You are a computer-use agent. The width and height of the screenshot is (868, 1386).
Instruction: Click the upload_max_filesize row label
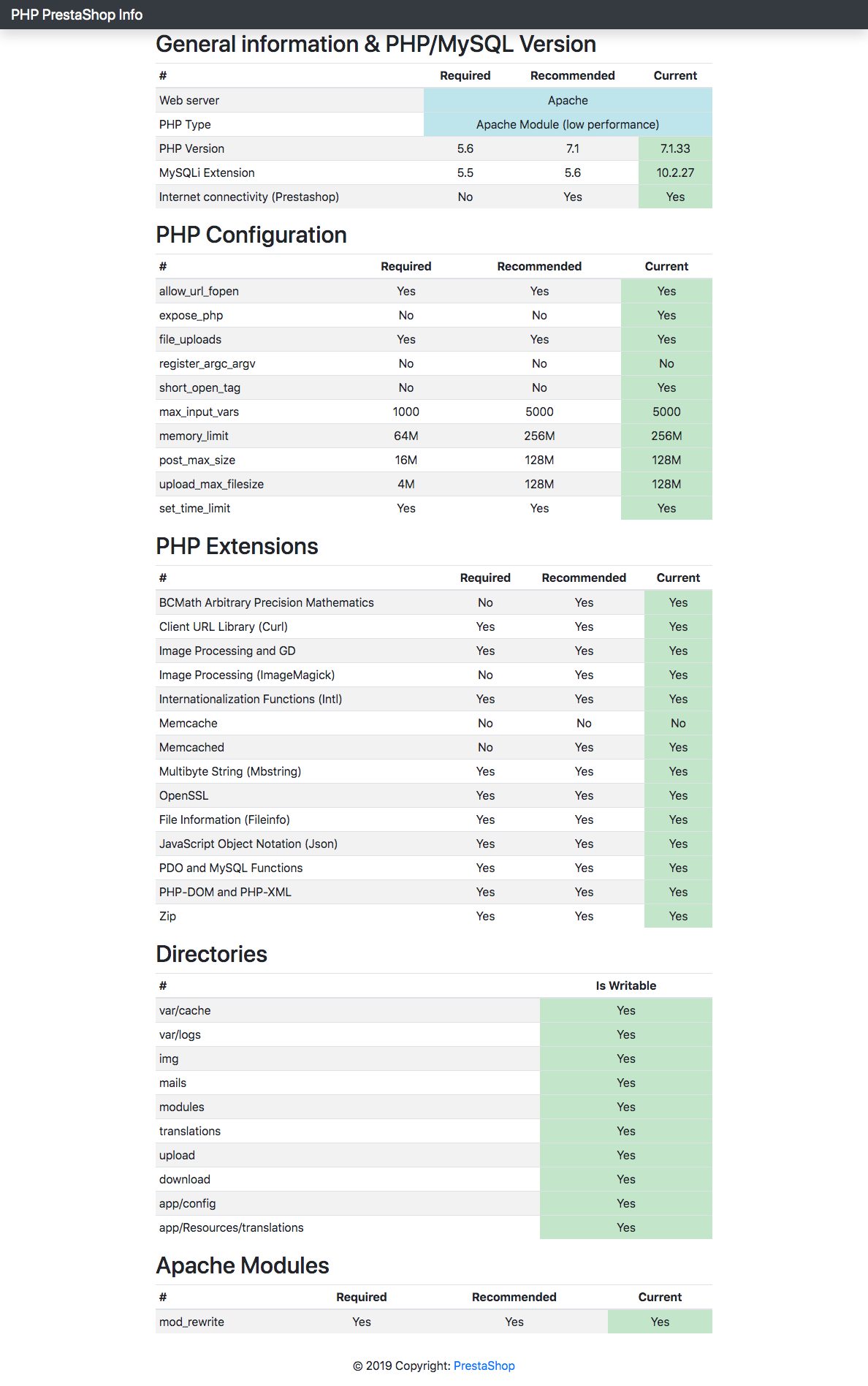point(211,484)
